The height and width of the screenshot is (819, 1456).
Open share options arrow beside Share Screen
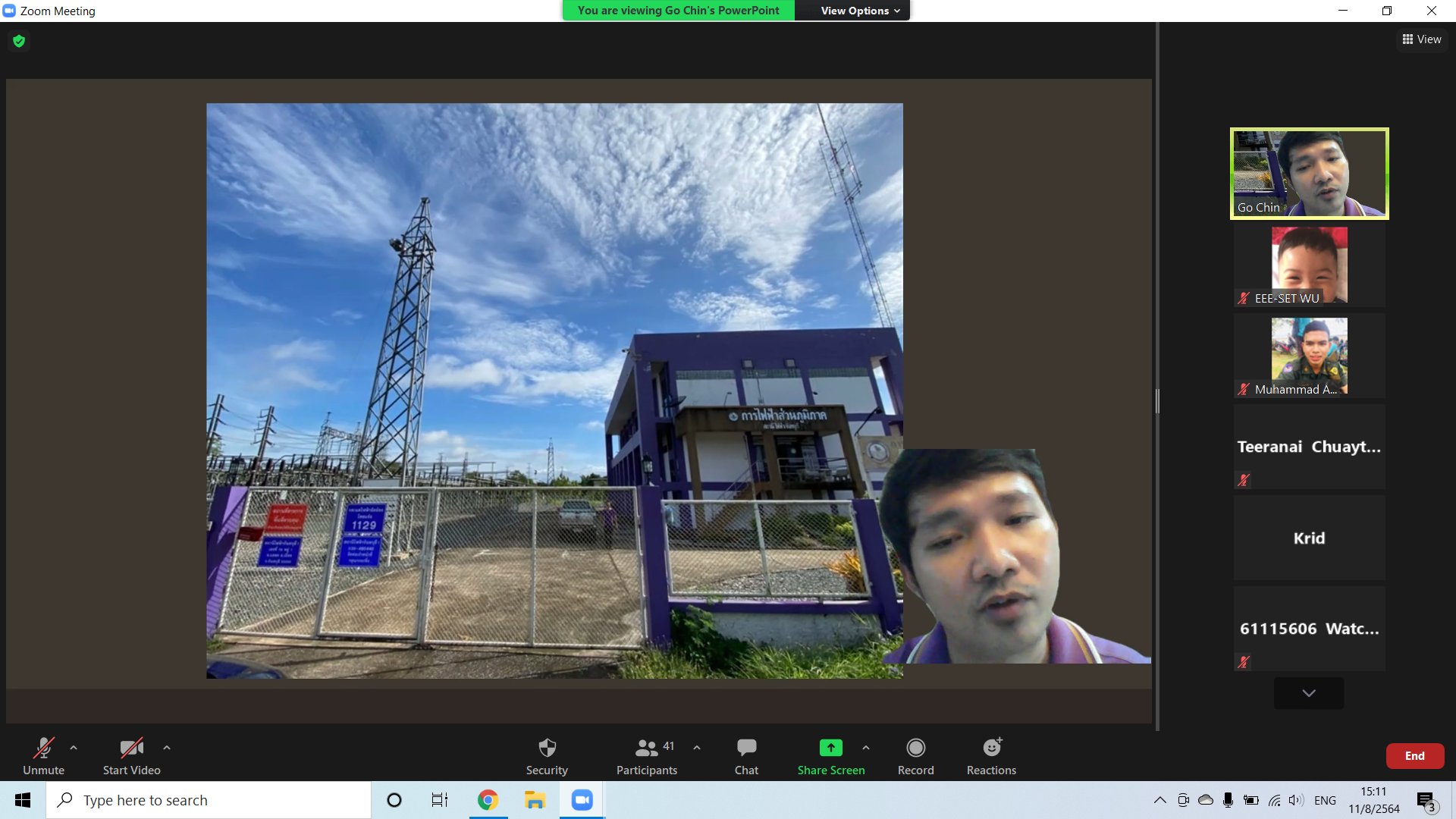866,748
